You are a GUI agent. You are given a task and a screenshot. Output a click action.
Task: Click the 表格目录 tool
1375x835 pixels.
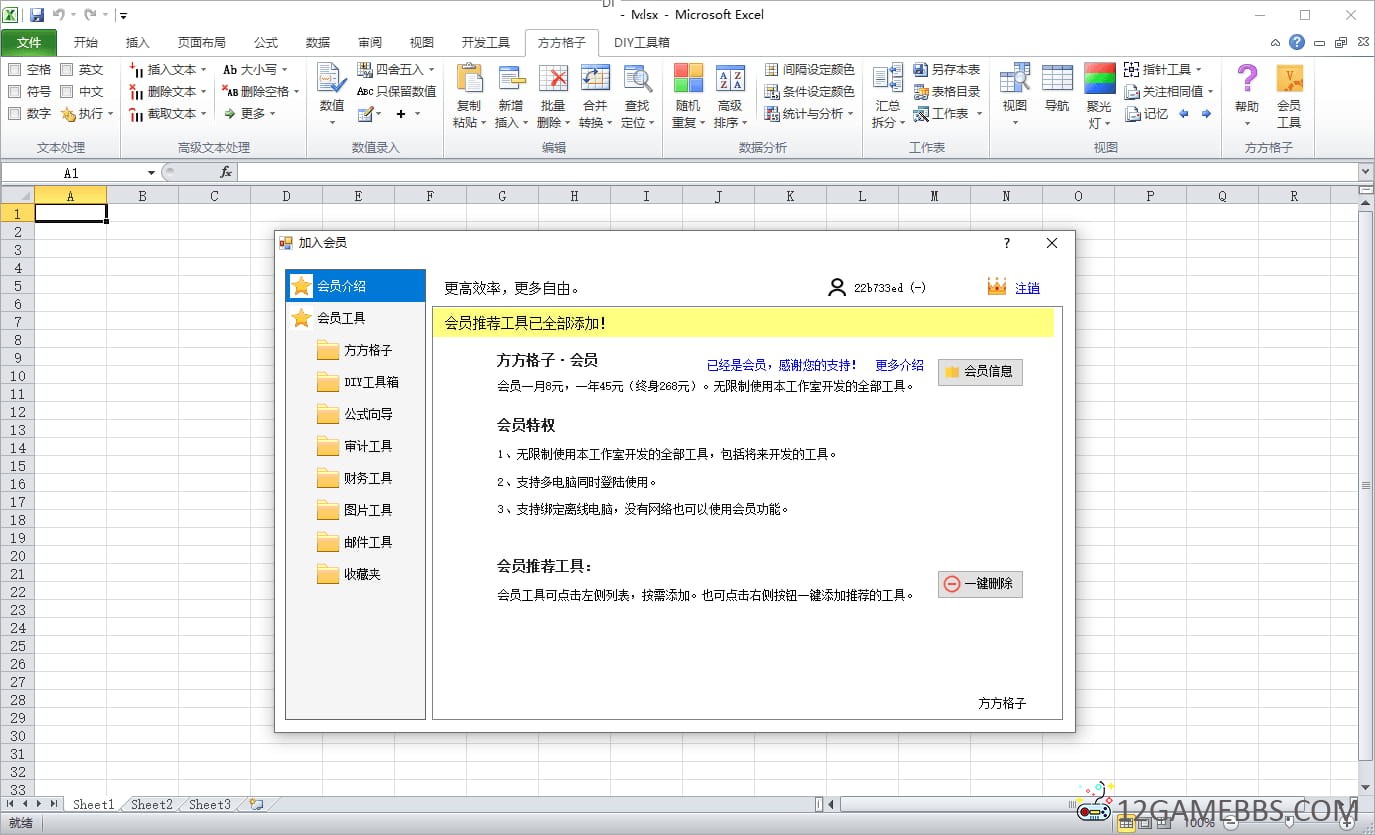pyautogui.click(x=947, y=91)
